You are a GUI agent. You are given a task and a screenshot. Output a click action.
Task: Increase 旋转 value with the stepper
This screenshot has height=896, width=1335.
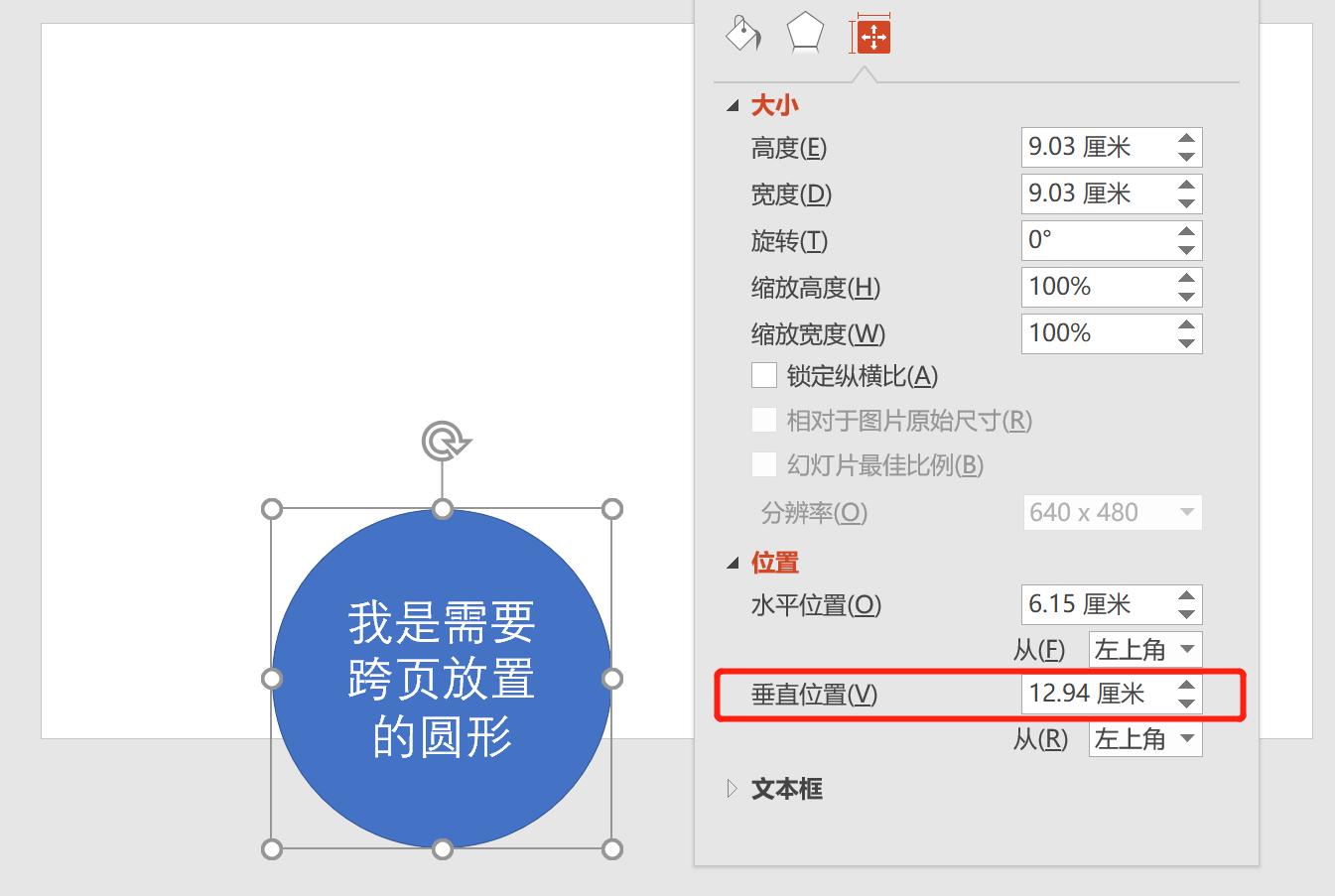click(1187, 233)
